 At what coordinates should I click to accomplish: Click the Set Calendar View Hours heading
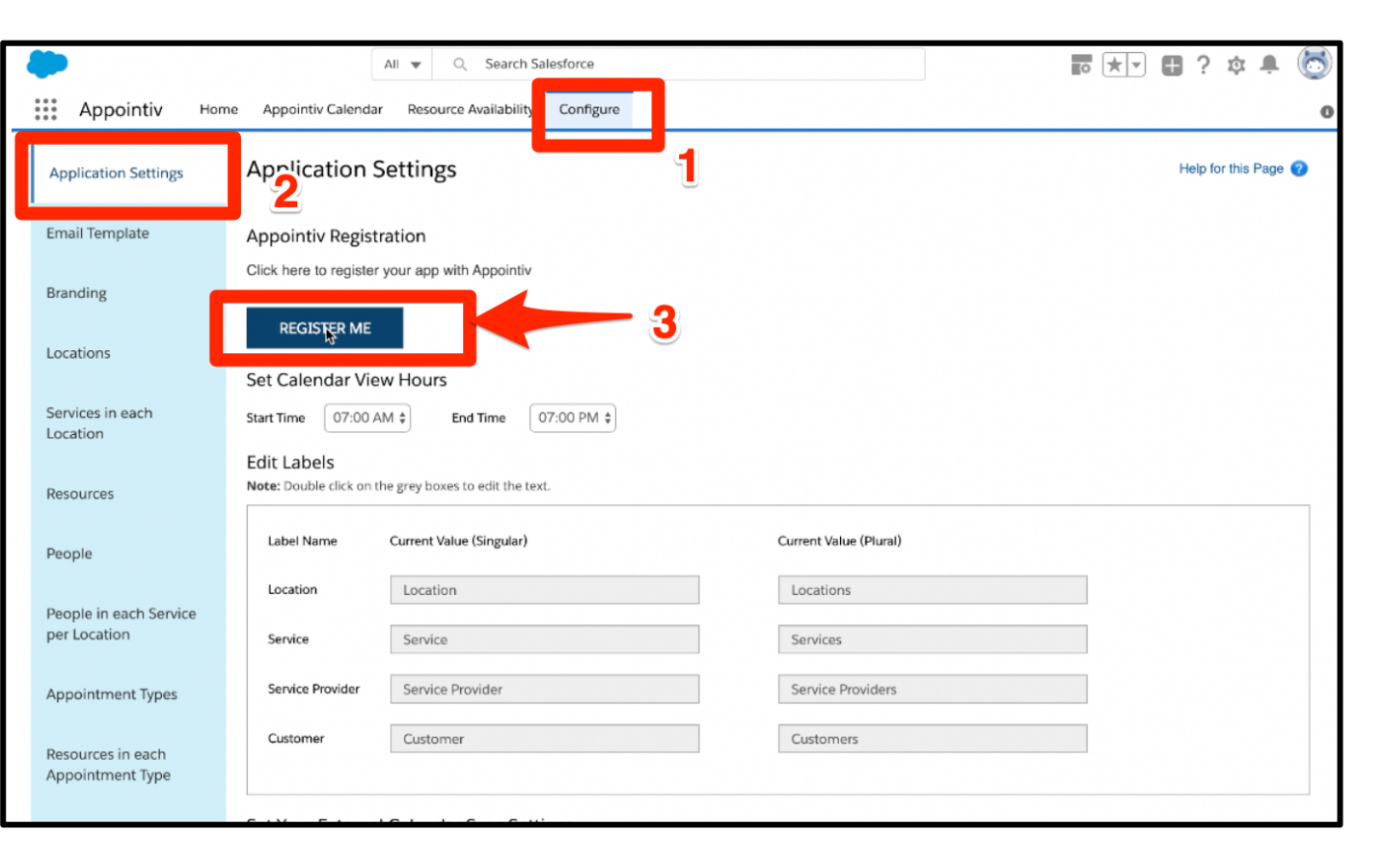(x=346, y=380)
